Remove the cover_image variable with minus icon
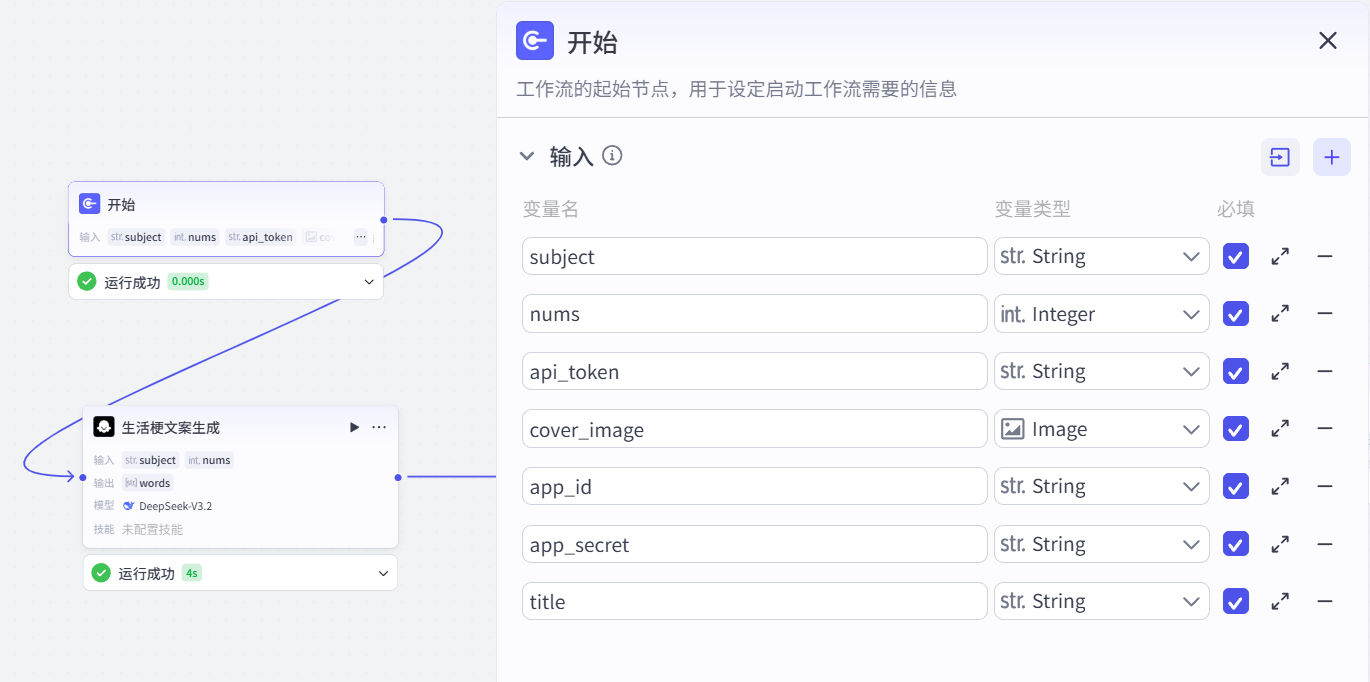The image size is (1370, 682). pyautogui.click(x=1325, y=429)
